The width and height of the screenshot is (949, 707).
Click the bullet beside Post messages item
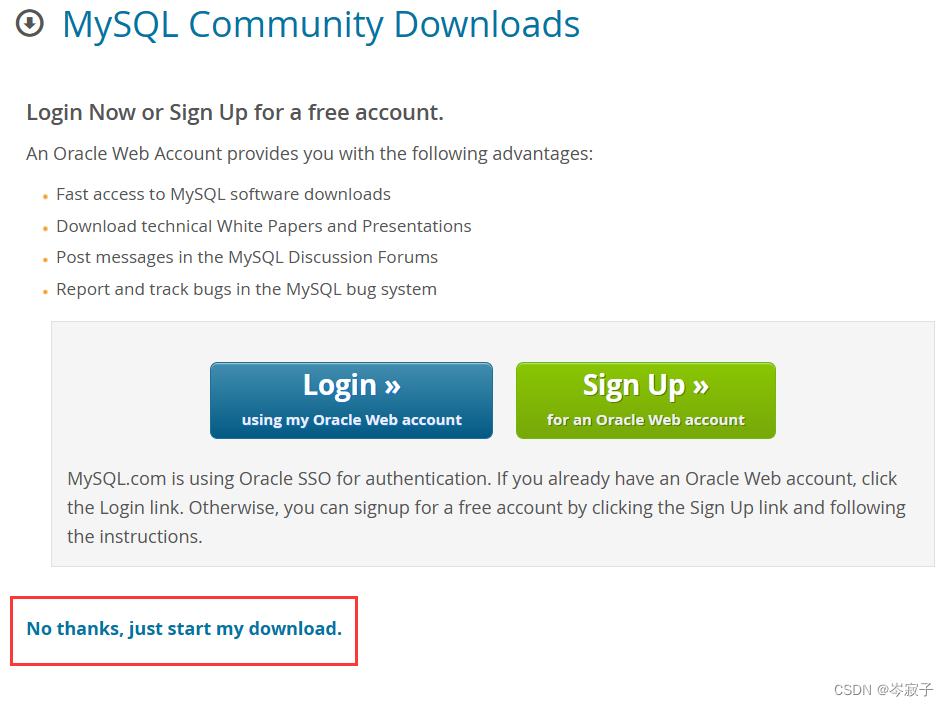pos(45,259)
